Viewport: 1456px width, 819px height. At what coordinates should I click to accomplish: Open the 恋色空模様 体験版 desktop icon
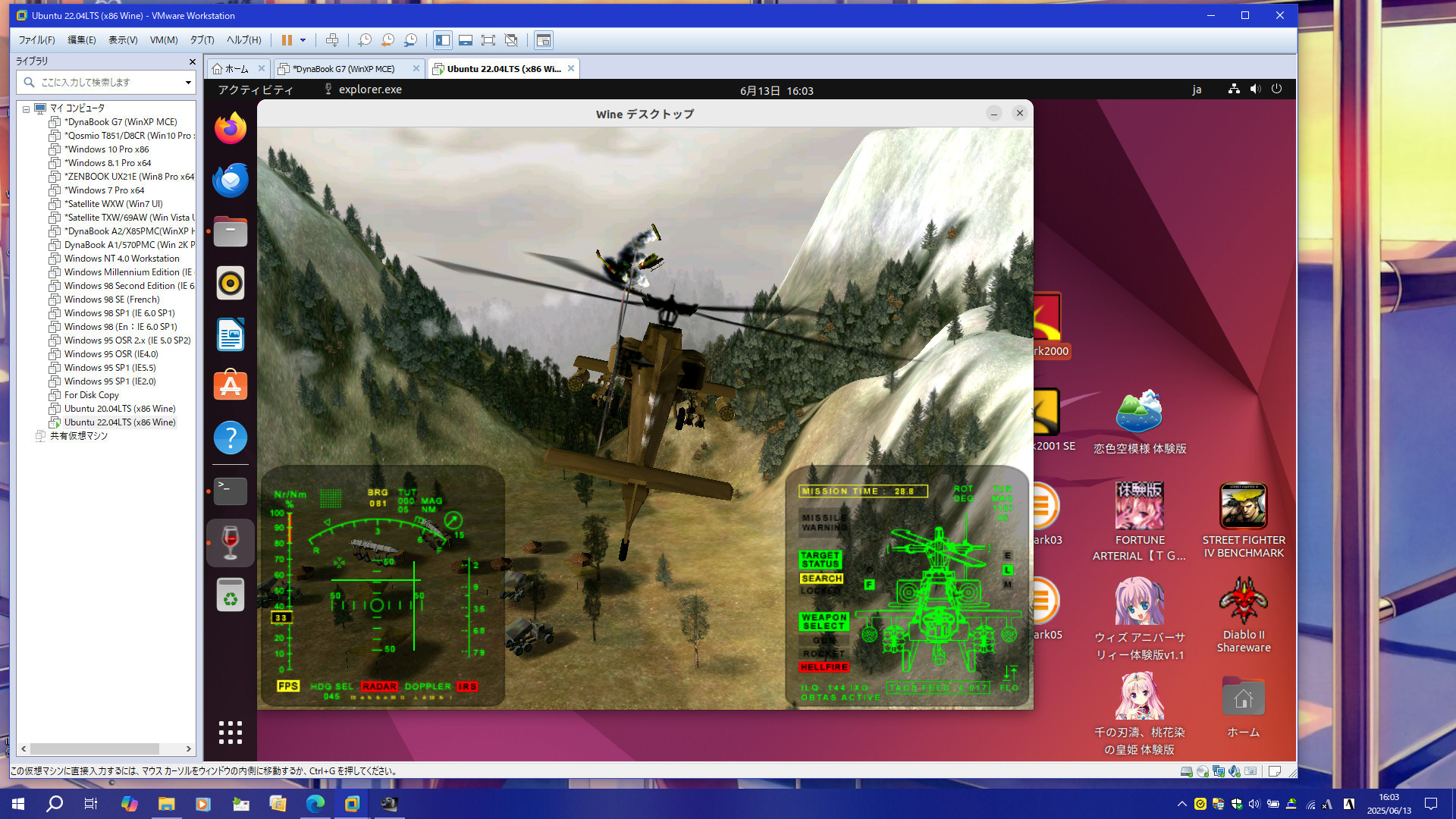1139,422
